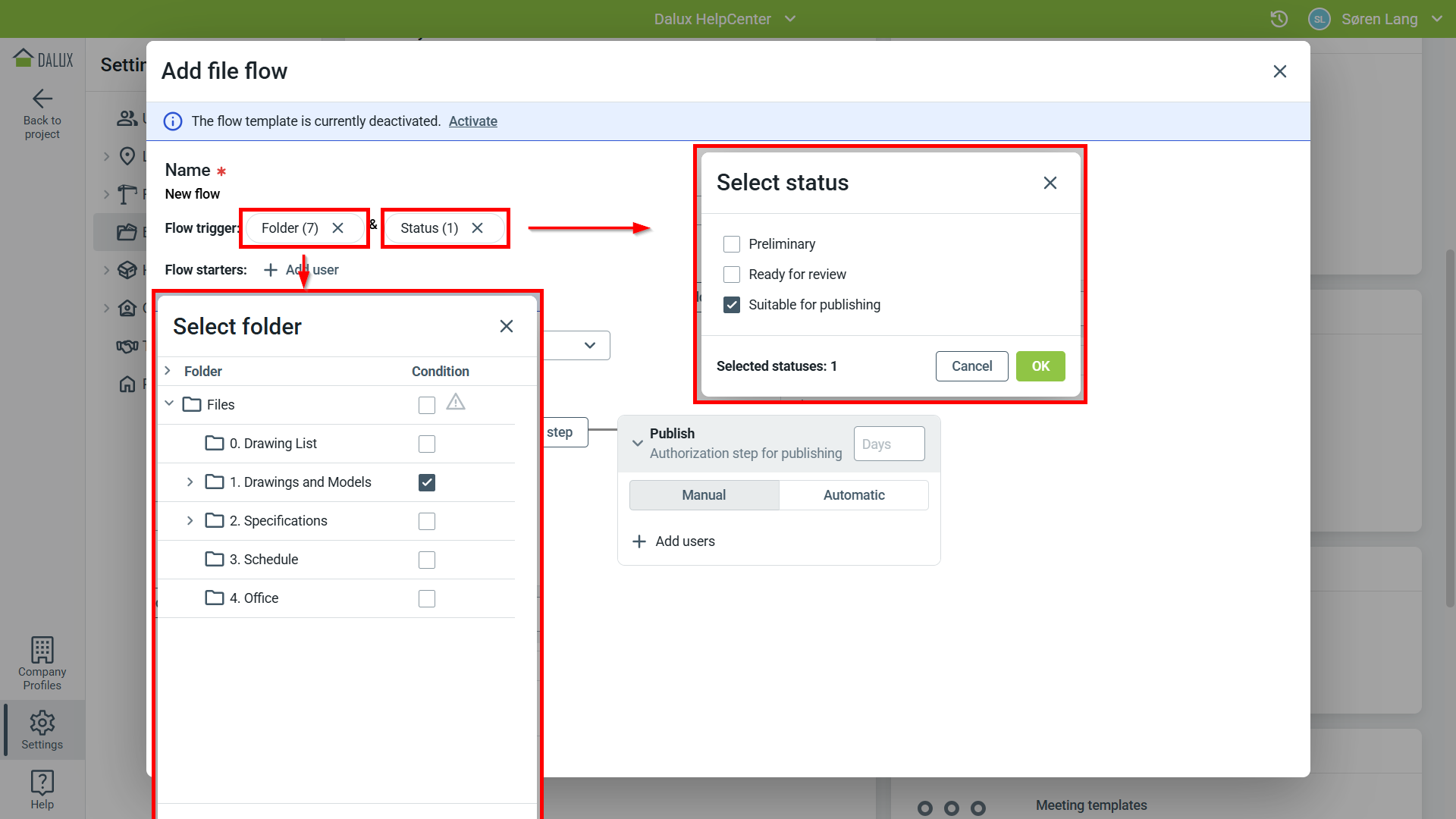This screenshot has height=819, width=1456.
Task: Edit the New flow name field
Action: pos(193,194)
